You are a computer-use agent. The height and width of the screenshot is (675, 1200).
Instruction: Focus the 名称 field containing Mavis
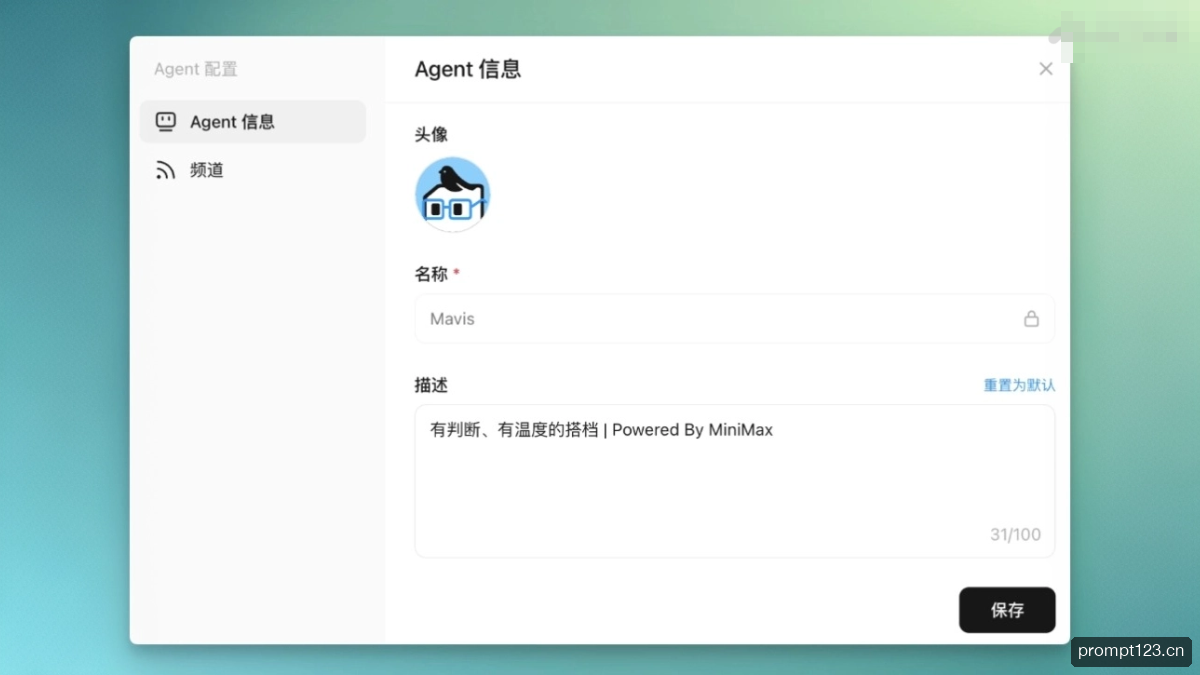coord(735,319)
